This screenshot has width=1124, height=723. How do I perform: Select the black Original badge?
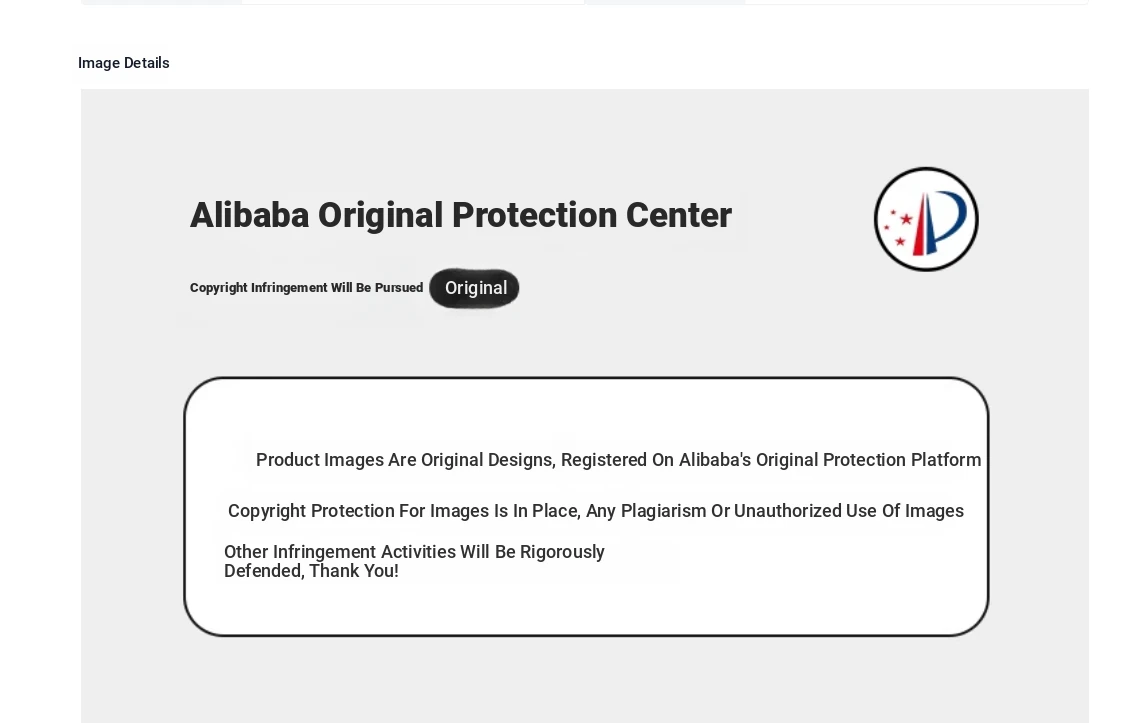[x=475, y=288]
